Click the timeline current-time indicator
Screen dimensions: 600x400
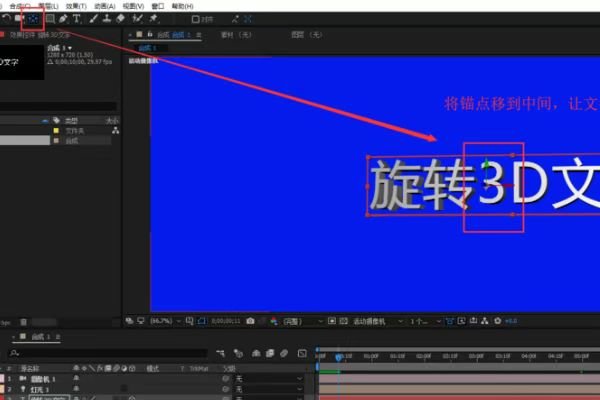pyautogui.click(x=338, y=358)
